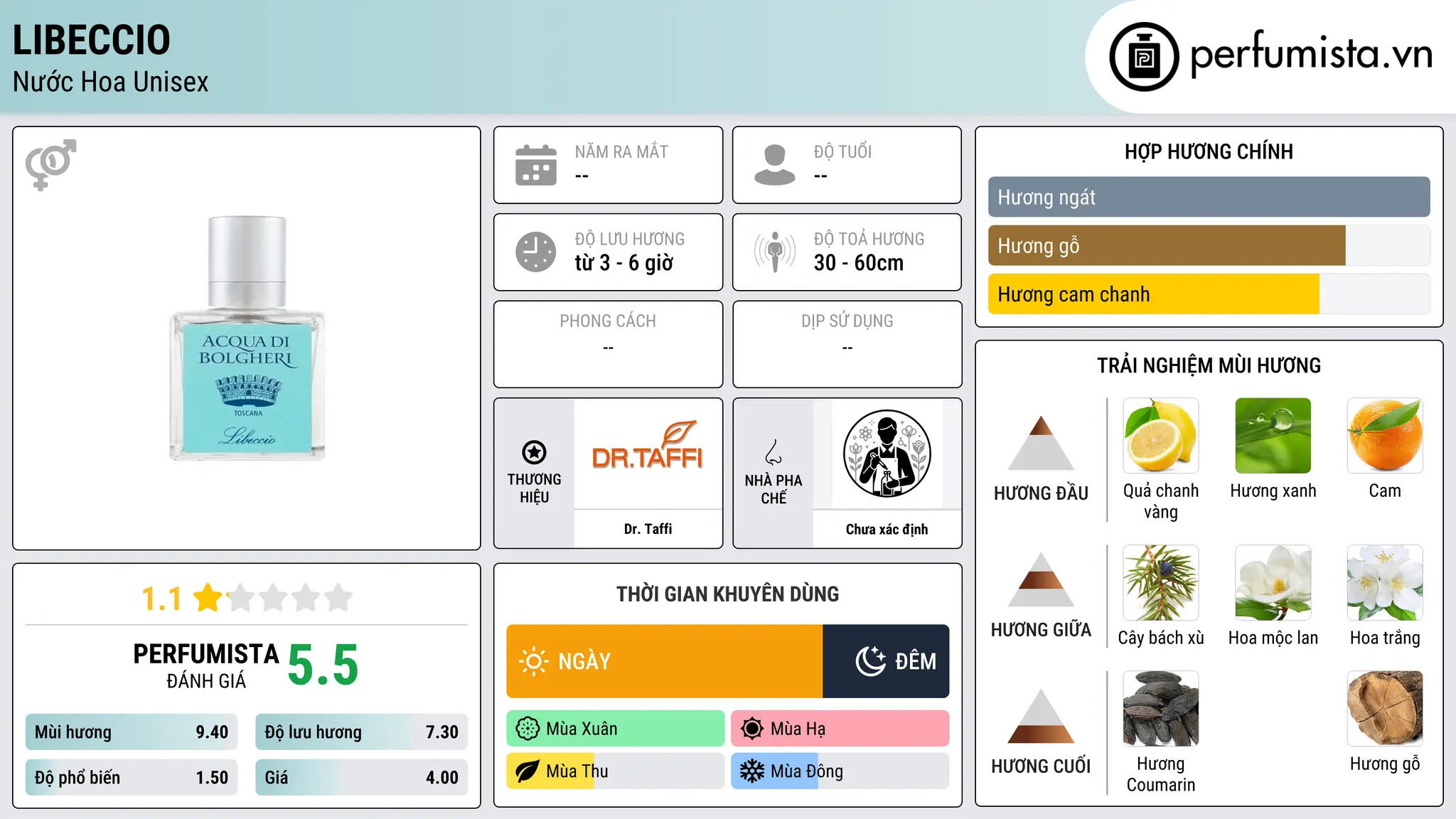The height and width of the screenshot is (819, 1456).
Task: Click the unisex gender symbol icon
Action: (x=50, y=164)
